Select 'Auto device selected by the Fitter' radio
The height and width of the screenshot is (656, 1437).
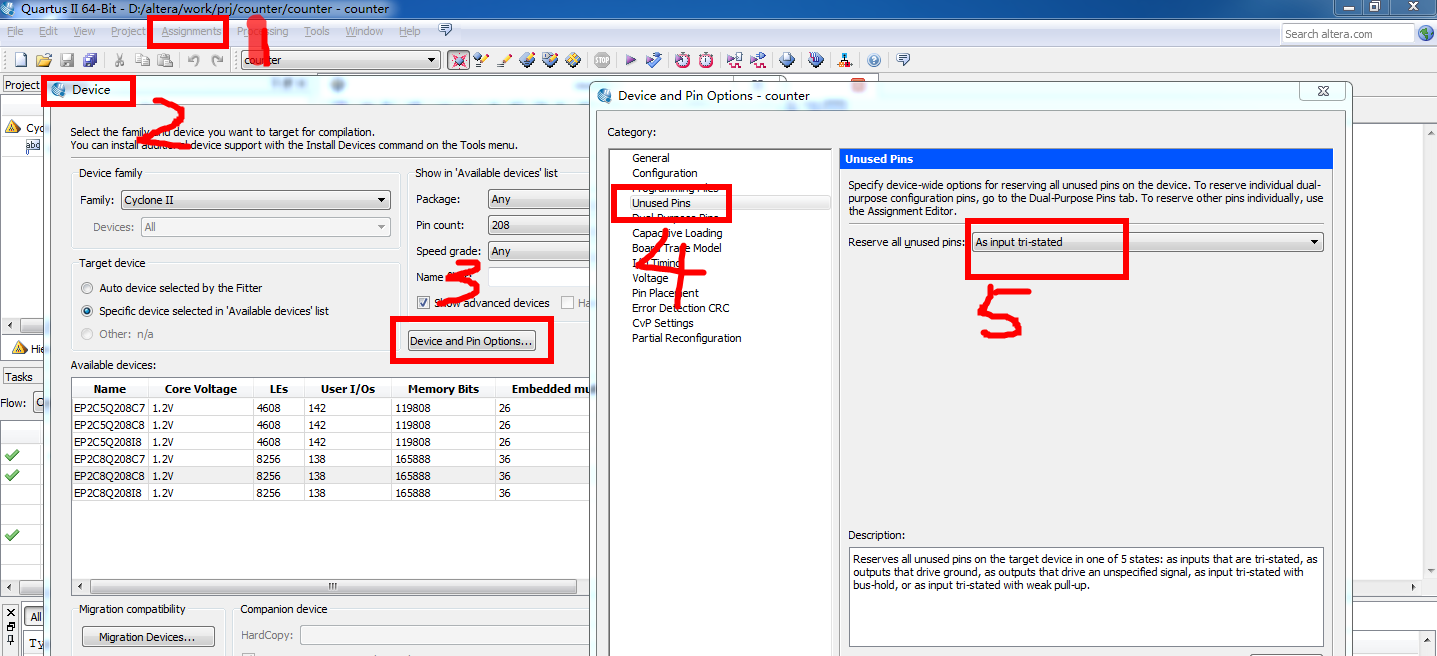(x=88, y=288)
